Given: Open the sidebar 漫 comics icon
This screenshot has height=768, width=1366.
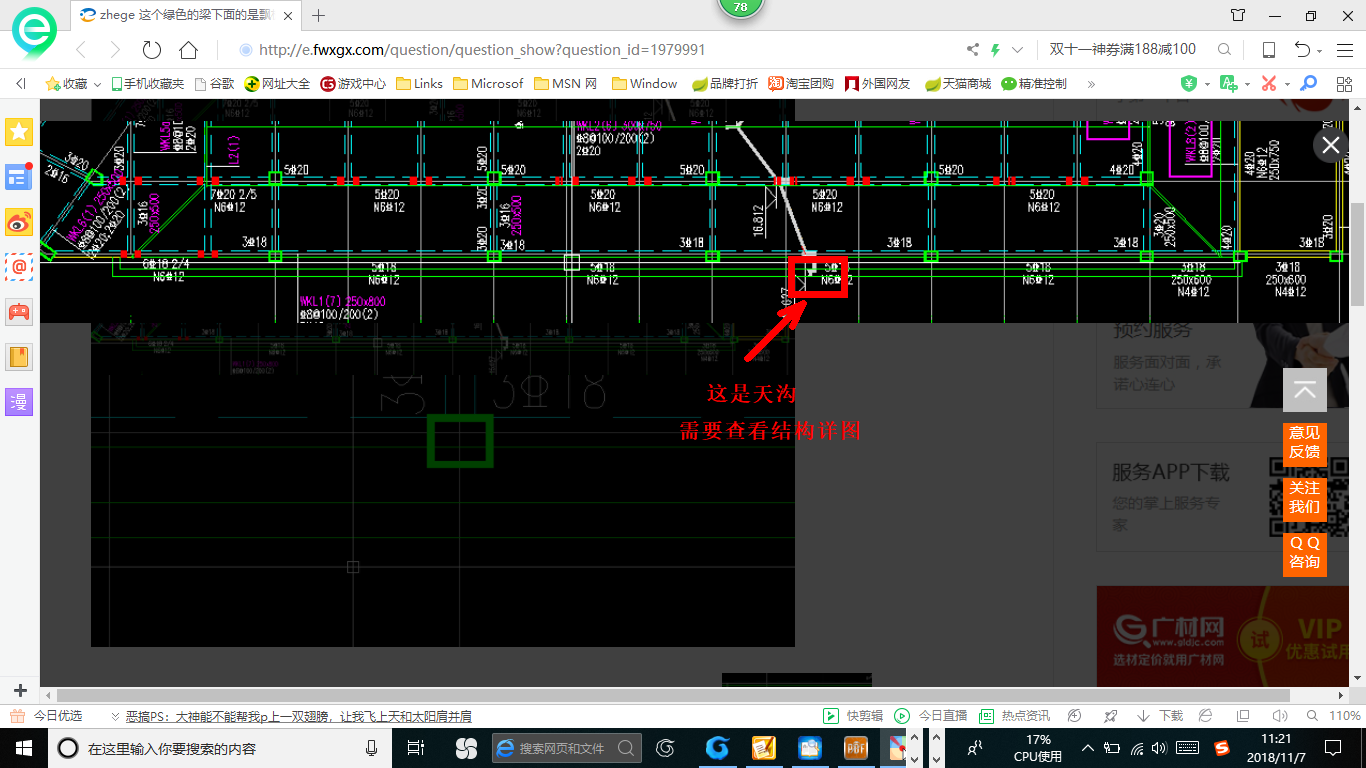Looking at the screenshot, I should click(x=20, y=401).
